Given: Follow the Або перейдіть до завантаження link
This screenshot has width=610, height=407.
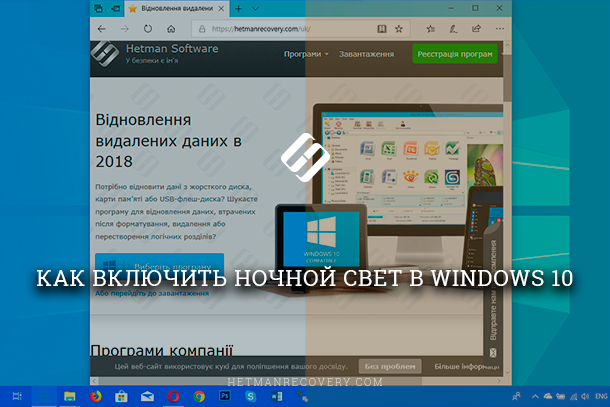Looking at the screenshot, I should click(152, 293).
